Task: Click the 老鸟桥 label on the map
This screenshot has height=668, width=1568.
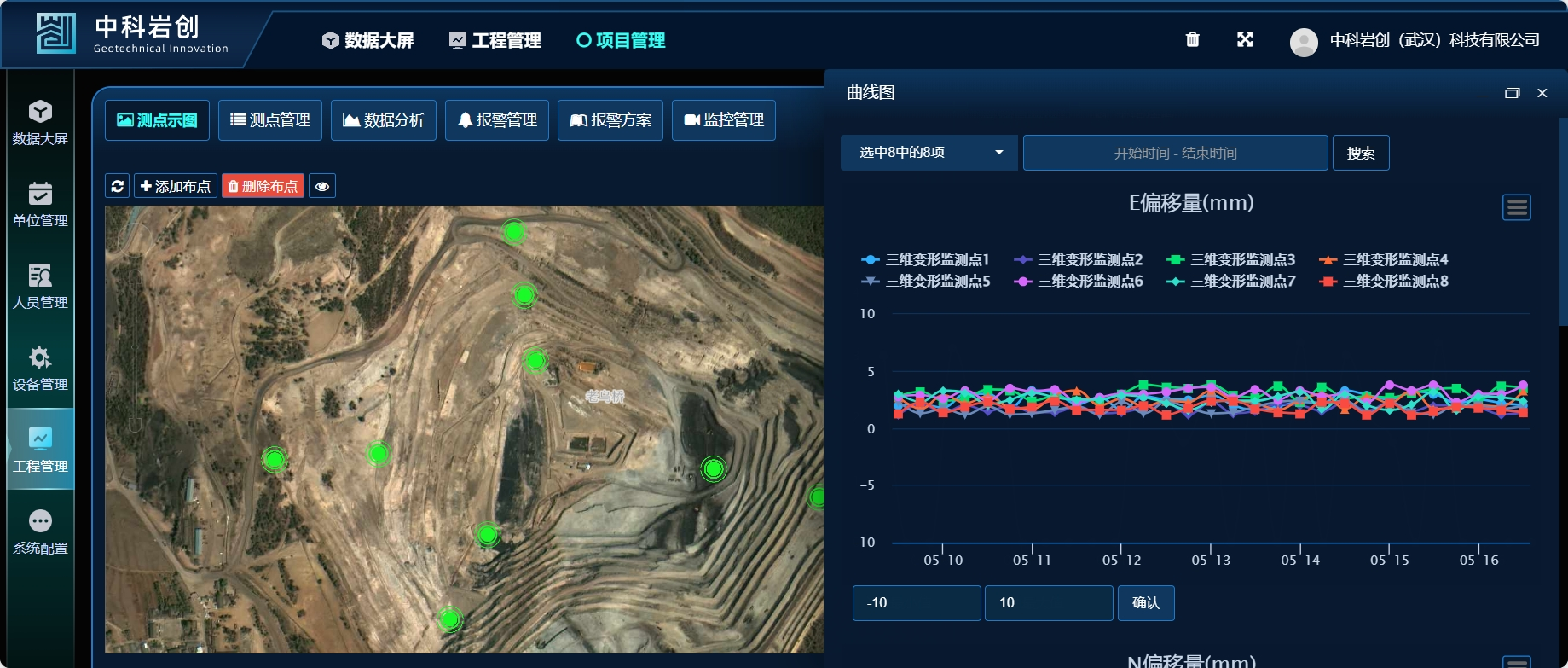Action: (x=605, y=396)
